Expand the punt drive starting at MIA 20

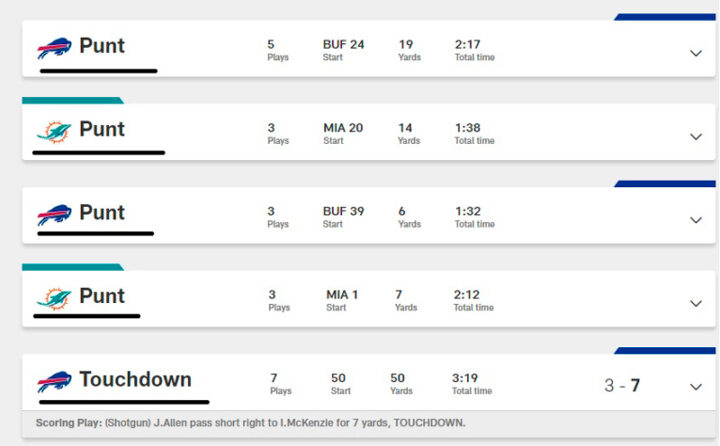tap(696, 137)
